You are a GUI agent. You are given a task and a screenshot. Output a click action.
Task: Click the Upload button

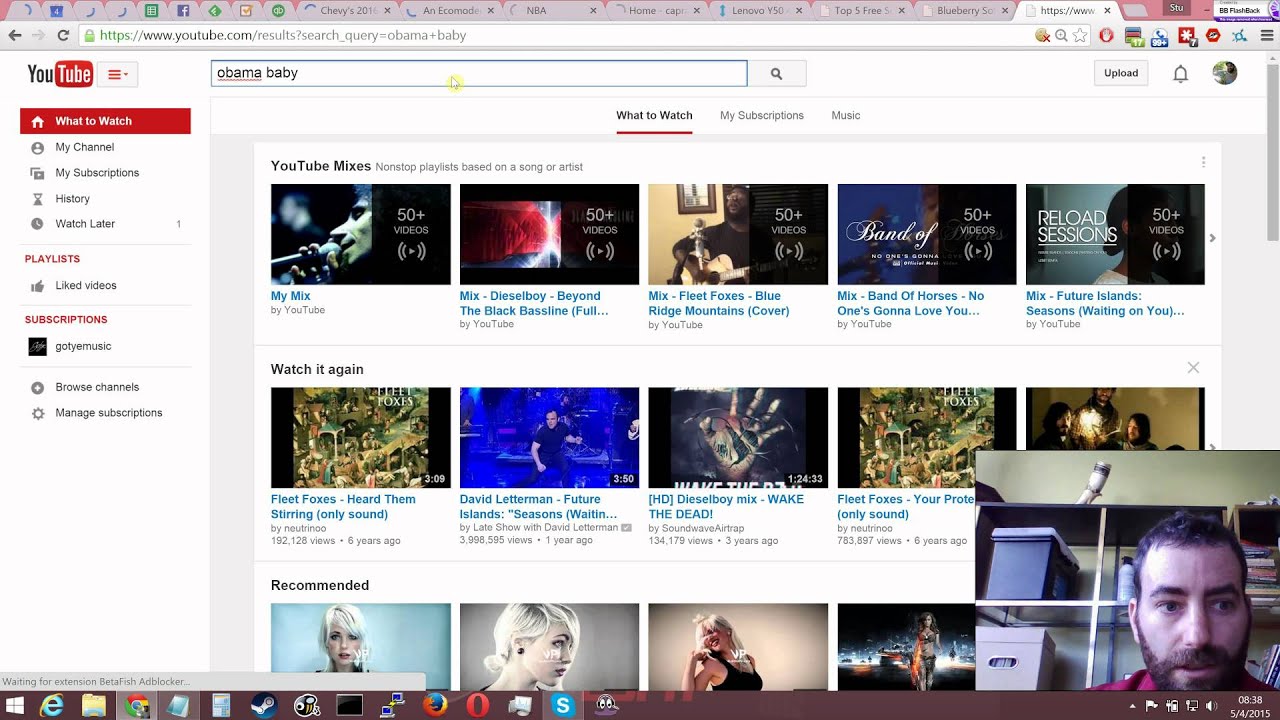point(1121,73)
